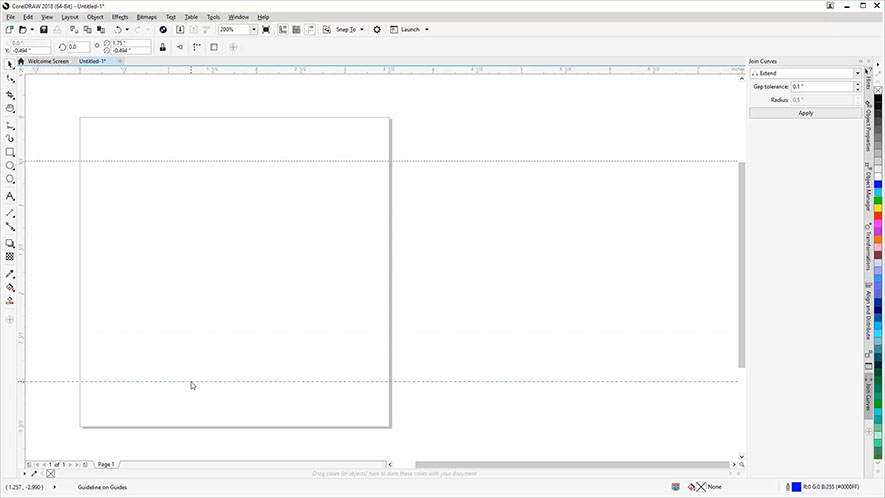Viewport: 885px width, 498px height.
Task: Toggle full-screen preview button
Action: coord(266,30)
